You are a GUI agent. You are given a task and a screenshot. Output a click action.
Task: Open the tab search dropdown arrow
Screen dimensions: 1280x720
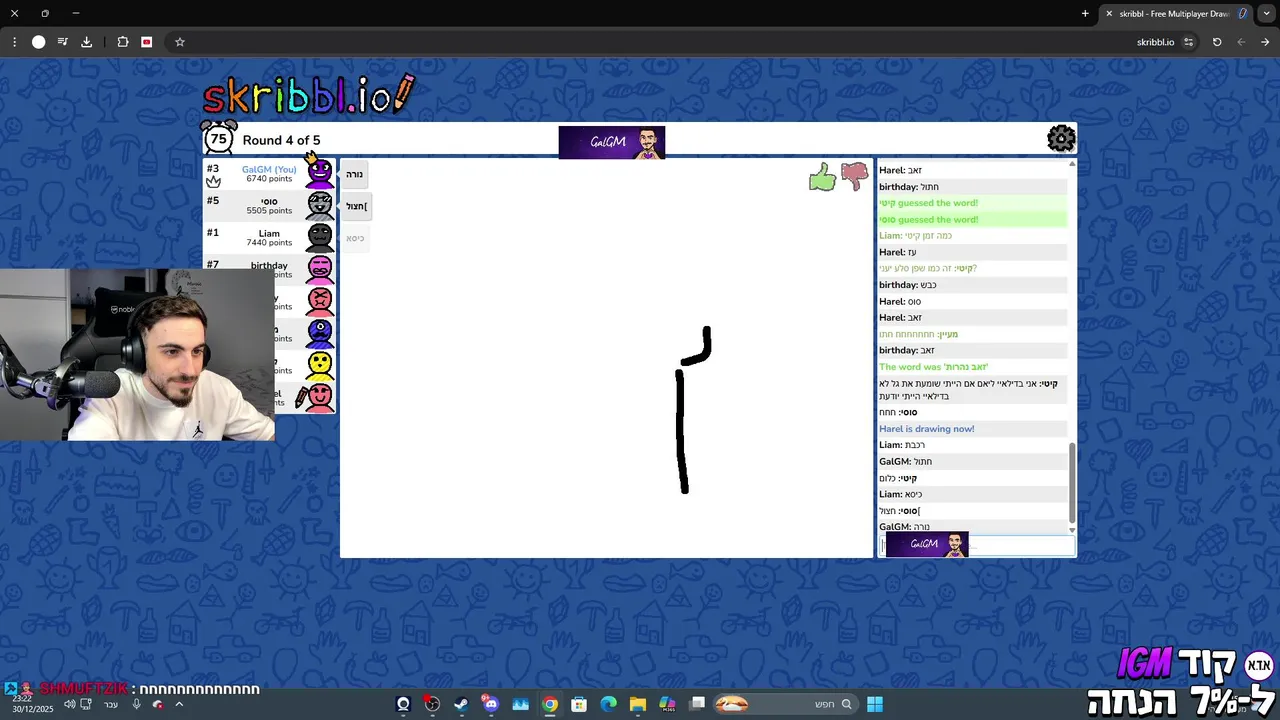pyautogui.click(x=1265, y=13)
